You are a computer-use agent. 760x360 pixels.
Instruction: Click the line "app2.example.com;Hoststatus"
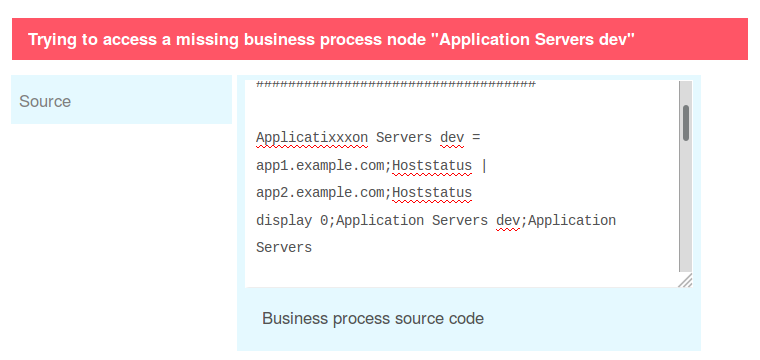point(364,193)
